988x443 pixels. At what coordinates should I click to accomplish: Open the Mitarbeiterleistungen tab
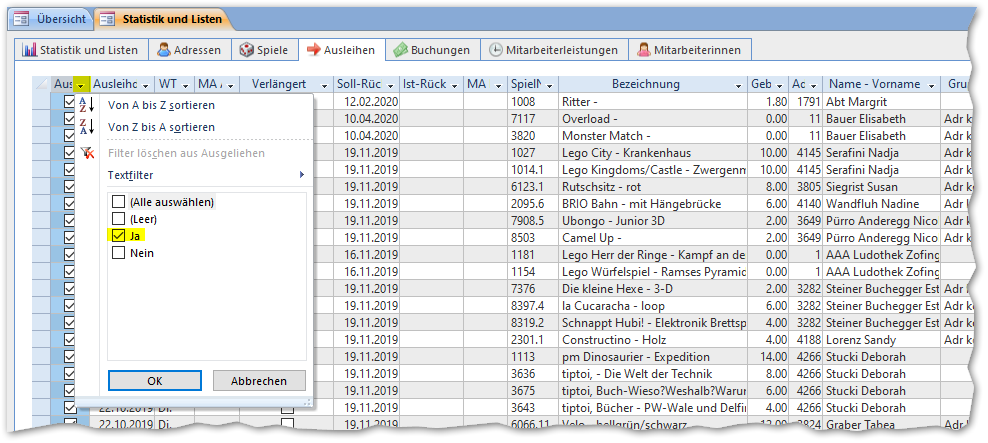(555, 50)
